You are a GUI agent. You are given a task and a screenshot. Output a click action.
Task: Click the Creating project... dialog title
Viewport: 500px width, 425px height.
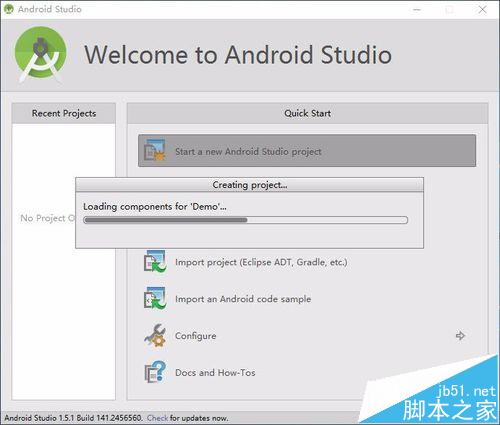[x=250, y=185]
